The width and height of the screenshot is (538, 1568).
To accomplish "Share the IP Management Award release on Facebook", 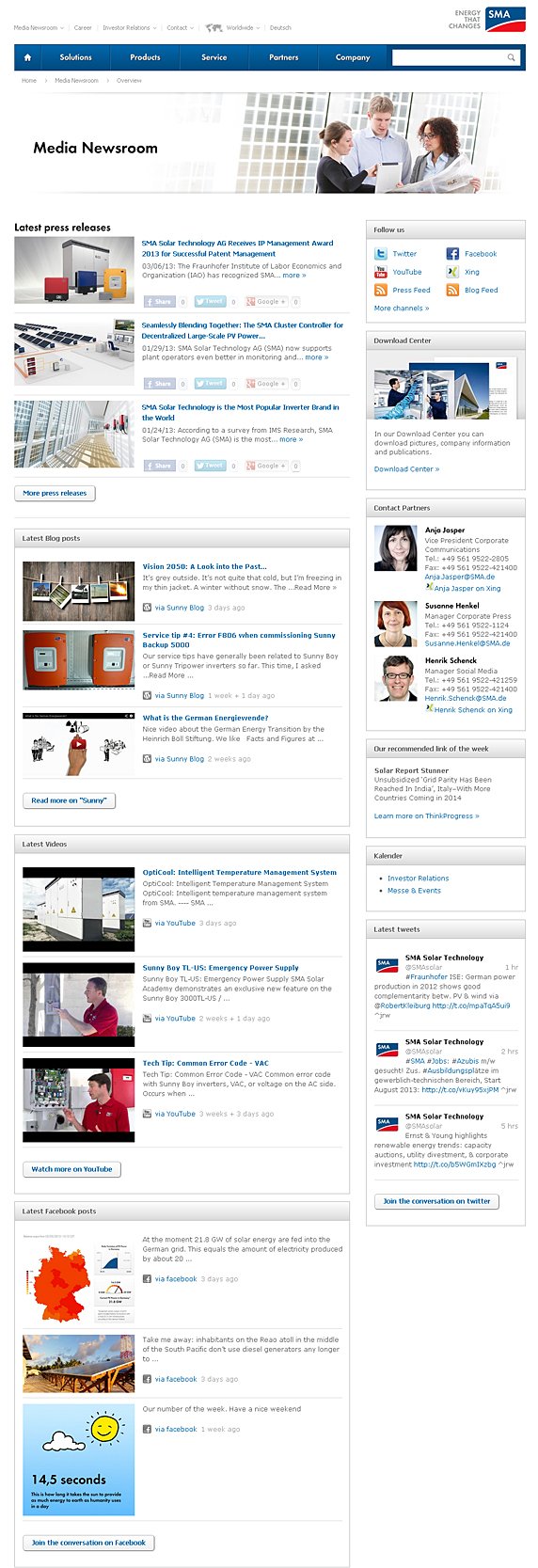I will [x=160, y=302].
